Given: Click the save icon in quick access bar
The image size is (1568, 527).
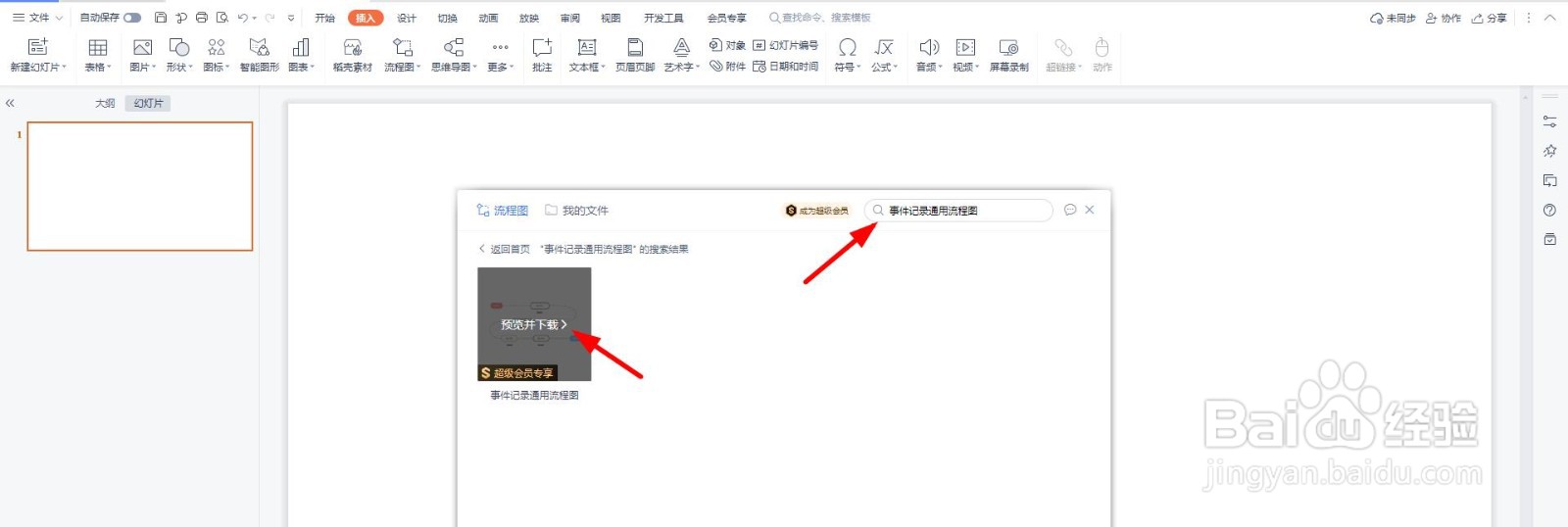Looking at the screenshot, I should click(x=161, y=18).
